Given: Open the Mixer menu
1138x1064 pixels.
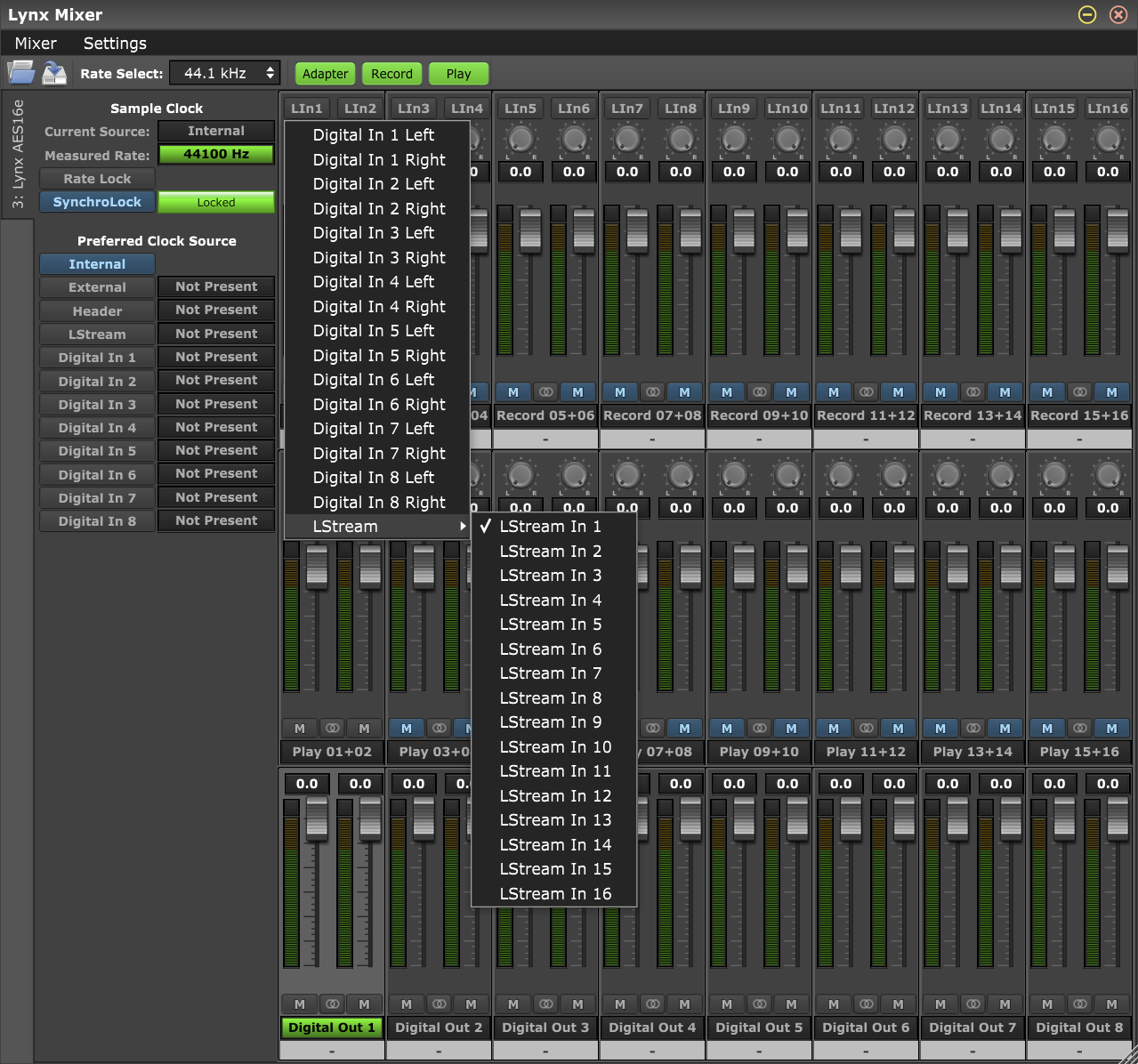Looking at the screenshot, I should (36, 43).
